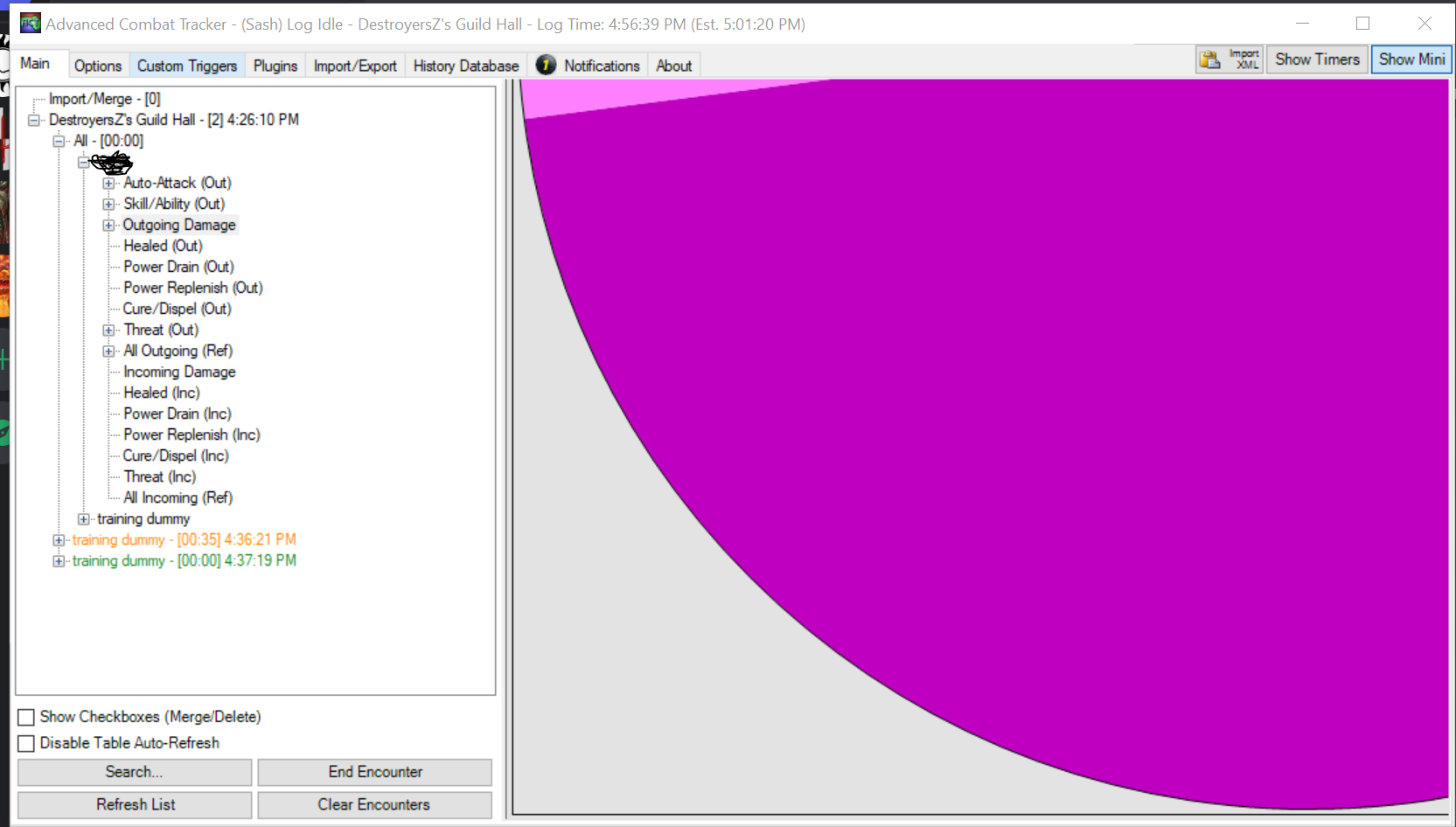Expand the Threat (Out) node
1456x827 pixels.
[108, 330]
